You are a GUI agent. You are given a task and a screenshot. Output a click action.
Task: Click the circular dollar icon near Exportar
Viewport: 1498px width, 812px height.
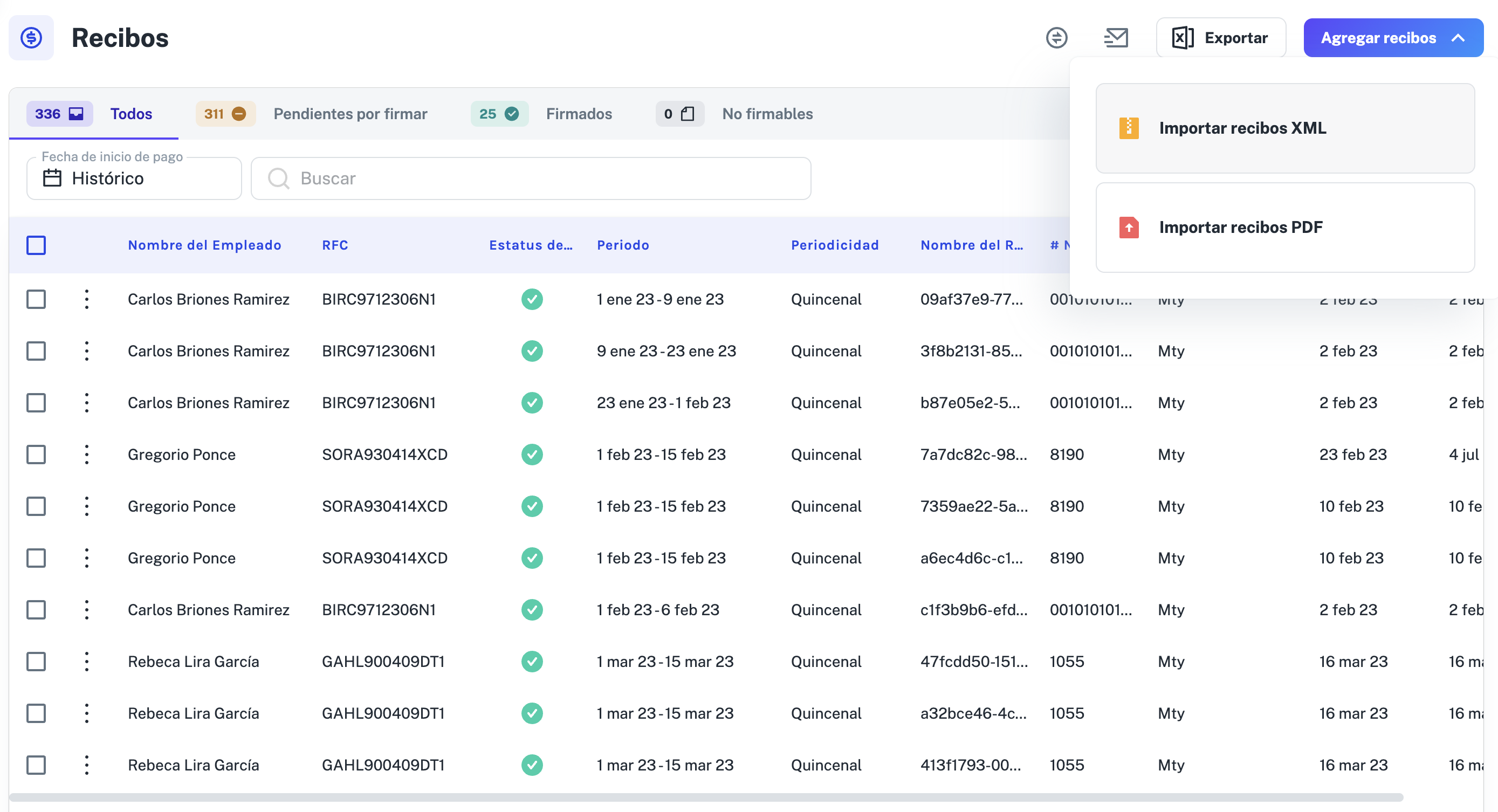(1056, 38)
